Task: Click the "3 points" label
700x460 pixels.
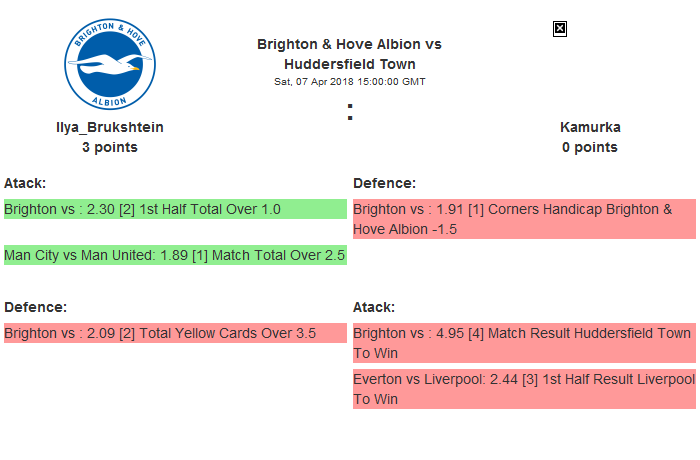Action: point(110,148)
